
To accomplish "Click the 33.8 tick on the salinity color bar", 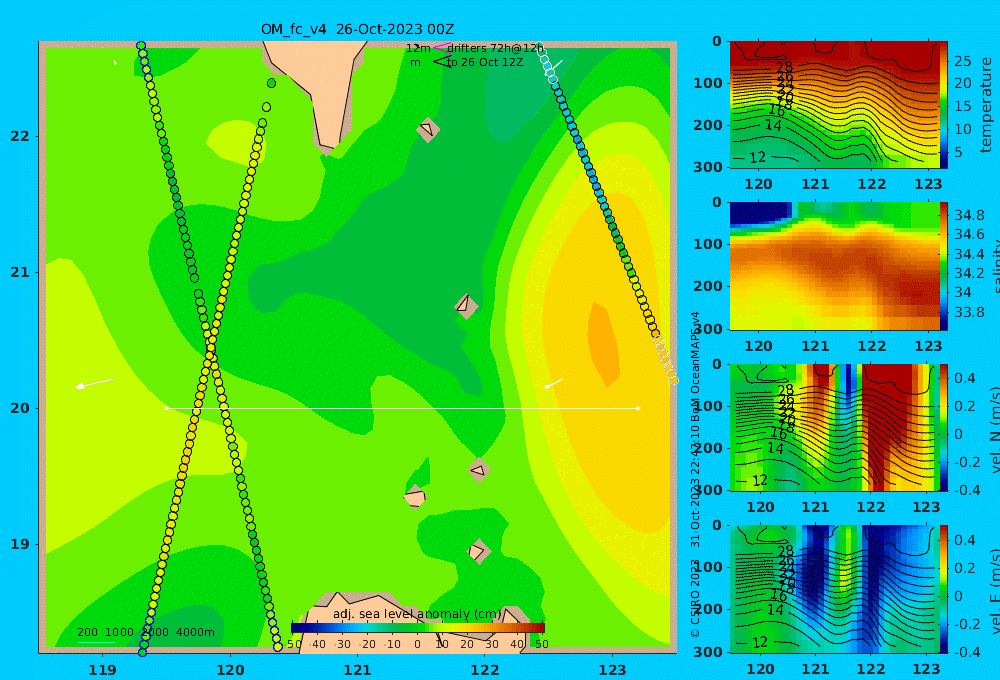I will click(969, 312).
